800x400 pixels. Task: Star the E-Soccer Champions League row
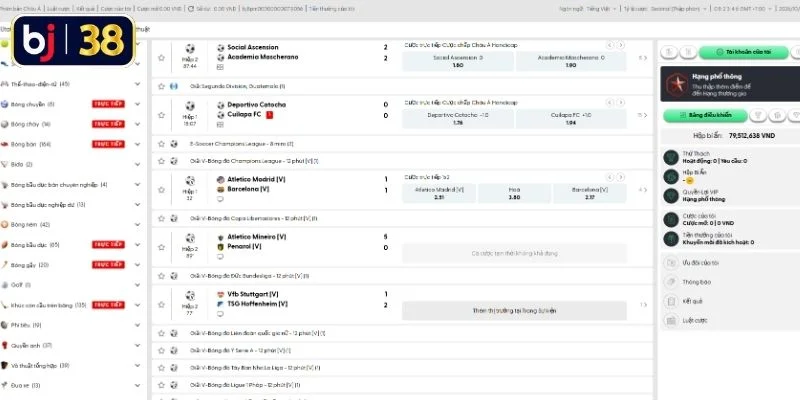pyautogui.click(x=161, y=144)
